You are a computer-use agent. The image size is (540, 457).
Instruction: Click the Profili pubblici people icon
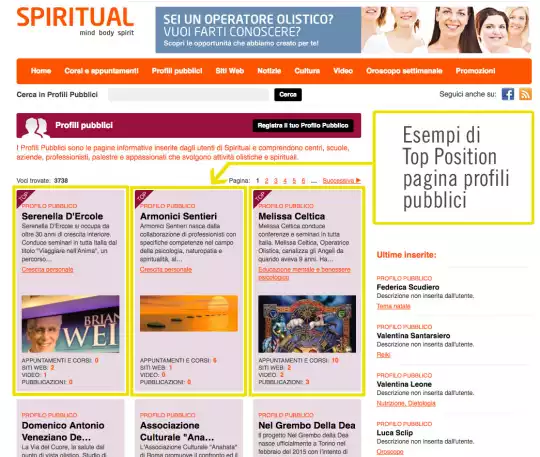click(35, 127)
